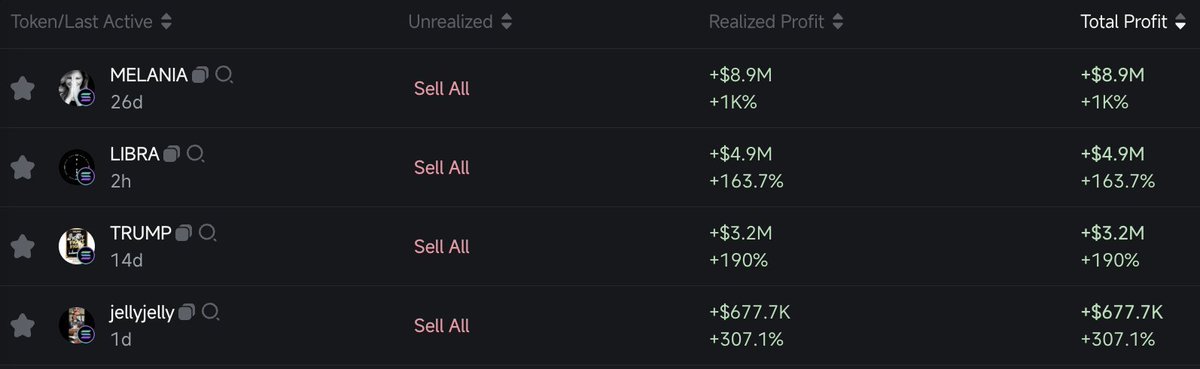Sell All LIBRA holdings
The image size is (1200, 369).
click(442, 167)
